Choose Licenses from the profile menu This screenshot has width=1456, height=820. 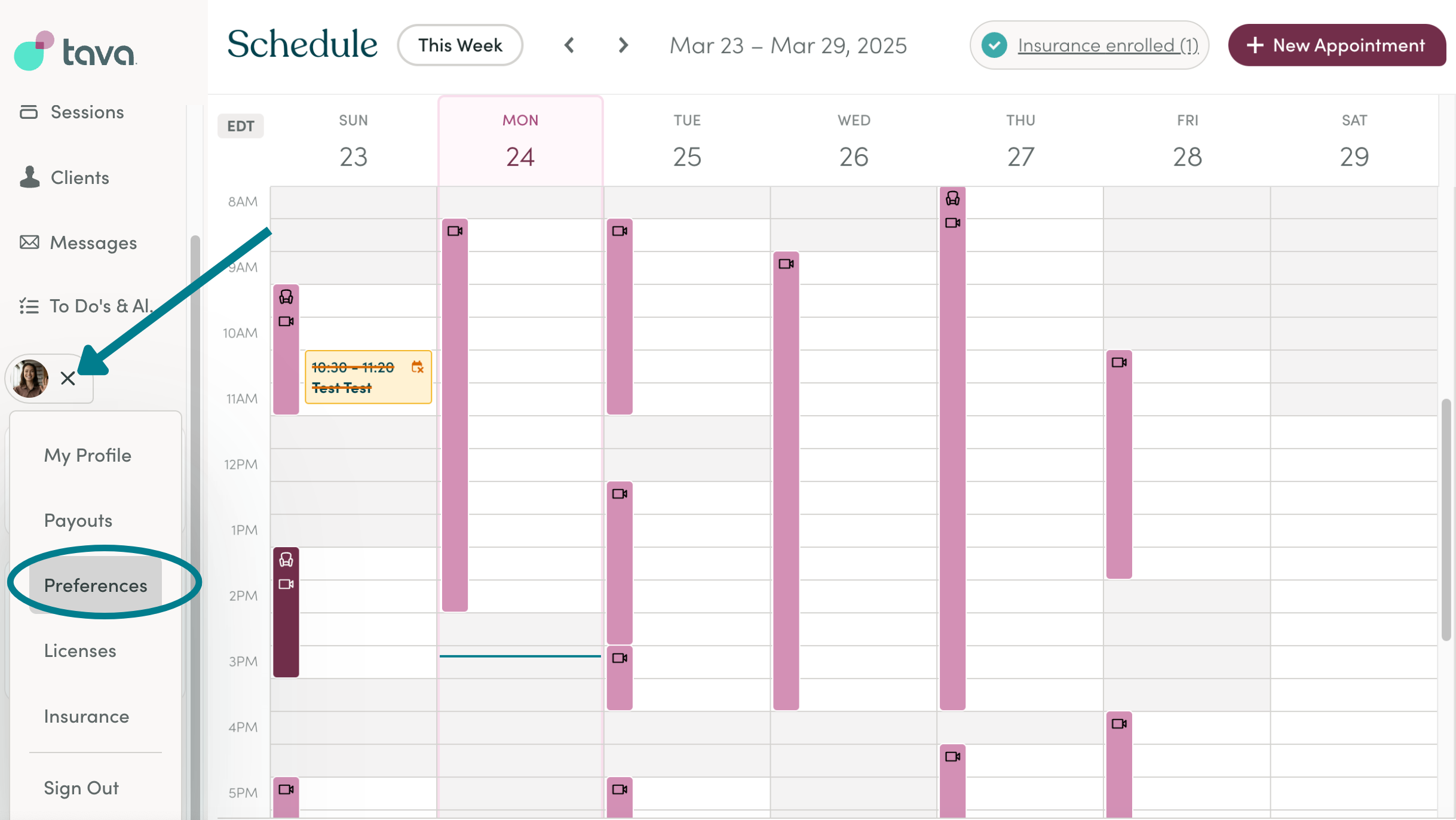point(80,650)
